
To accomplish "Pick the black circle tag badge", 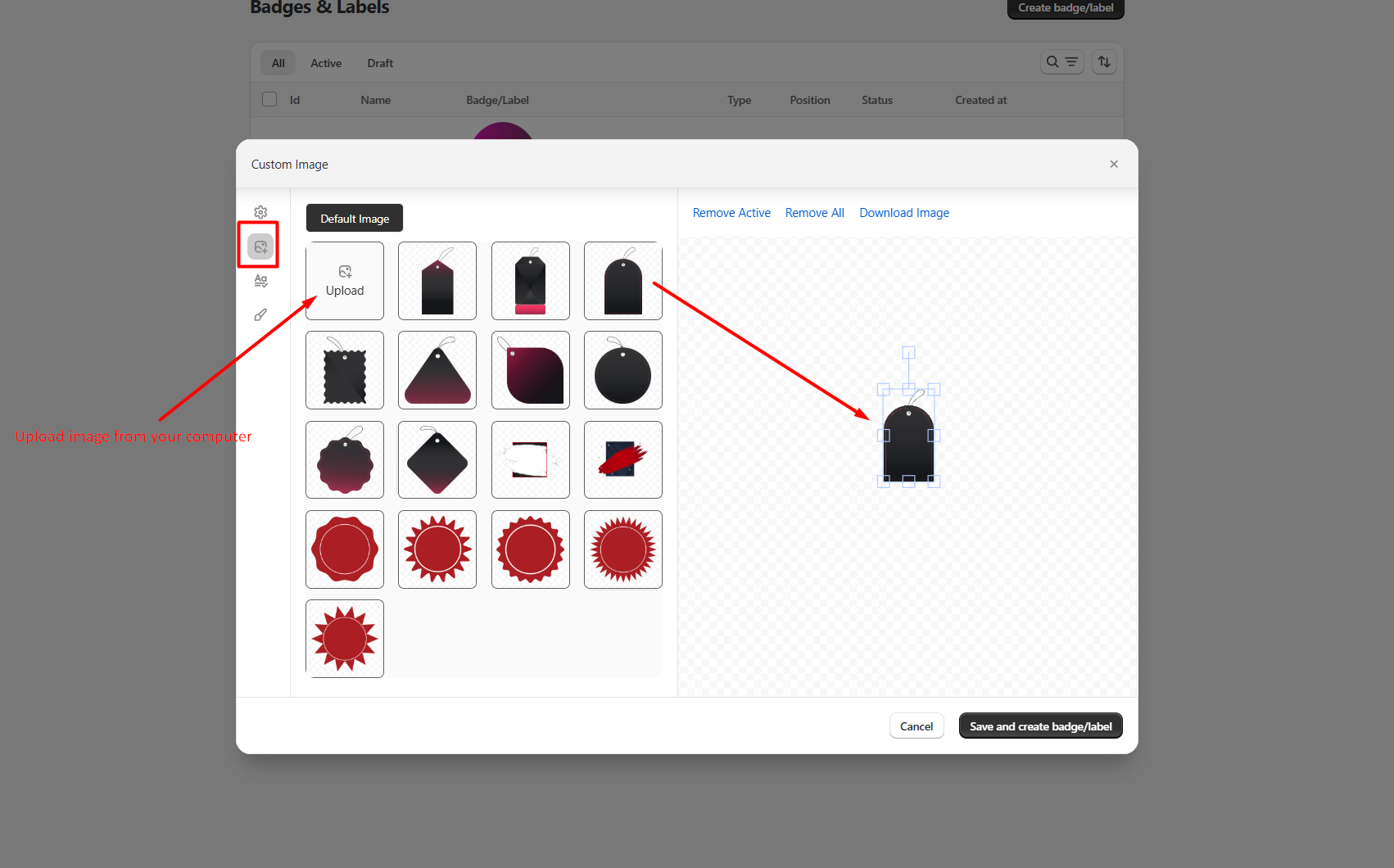I will [x=623, y=370].
